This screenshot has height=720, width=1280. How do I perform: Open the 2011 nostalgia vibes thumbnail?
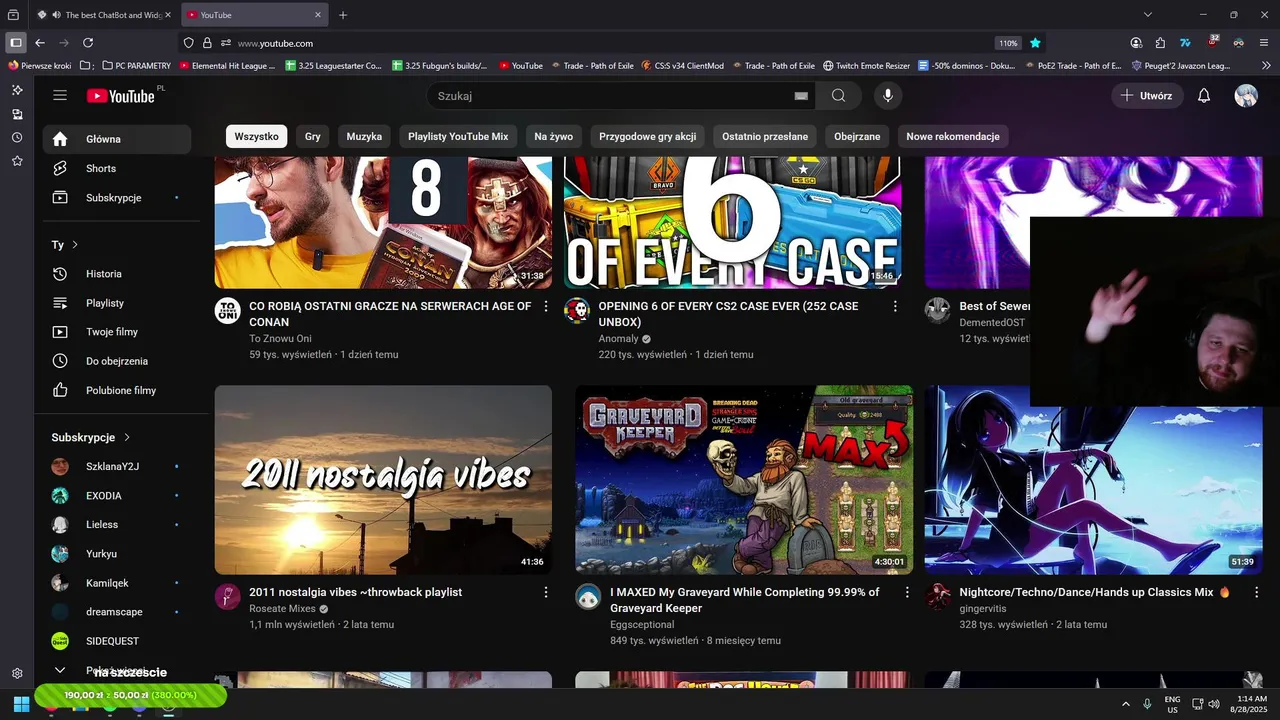click(x=383, y=480)
